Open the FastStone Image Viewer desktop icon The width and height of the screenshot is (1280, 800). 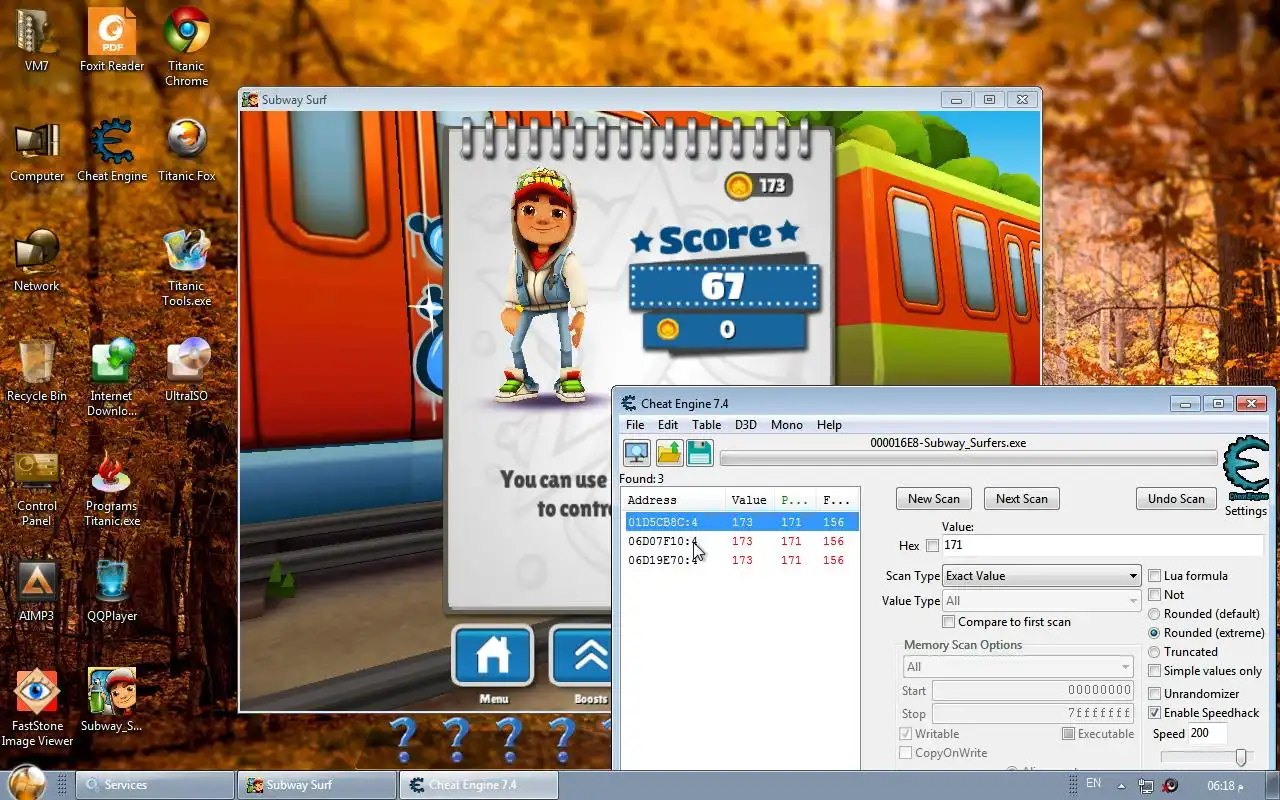click(37, 708)
